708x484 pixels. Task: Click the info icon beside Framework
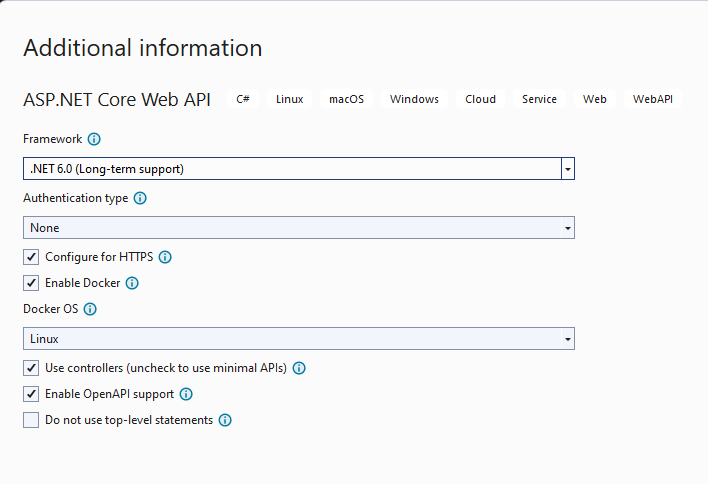95,140
